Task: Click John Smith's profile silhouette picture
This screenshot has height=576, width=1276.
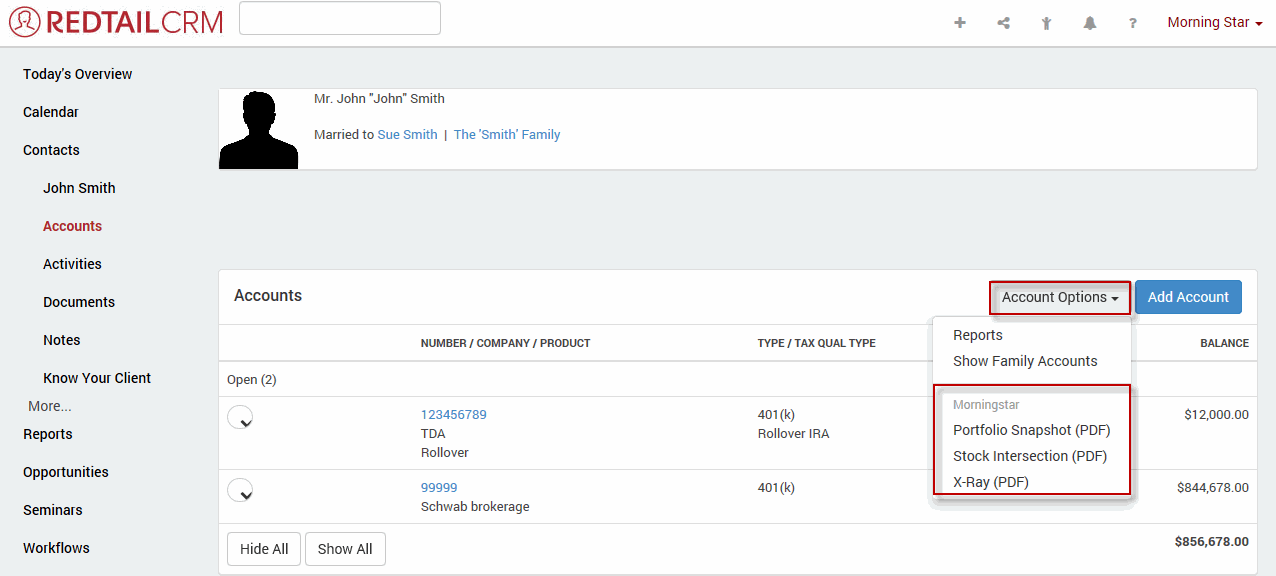Action: [258, 129]
